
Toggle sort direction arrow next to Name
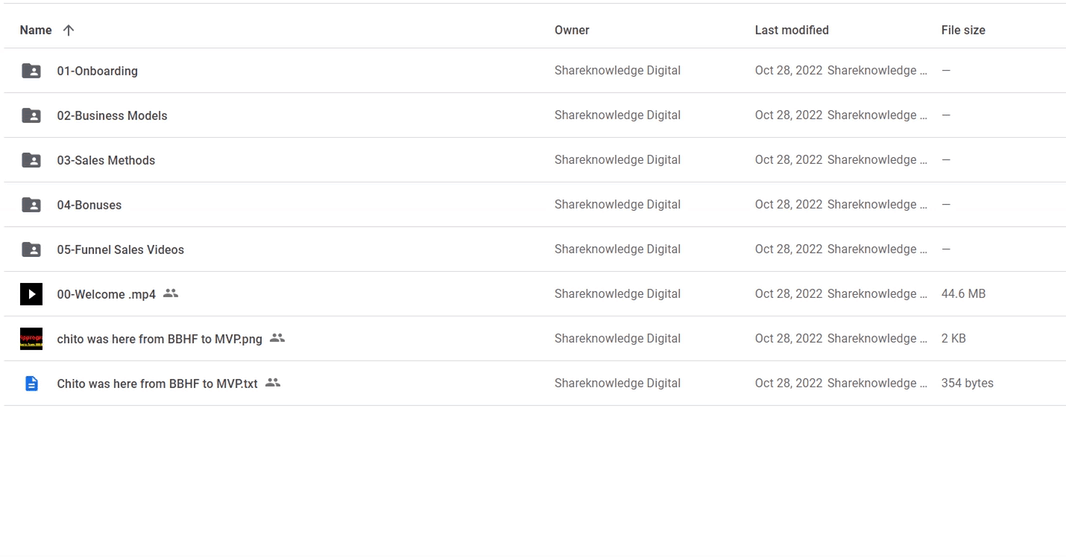pyautogui.click(x=68, y=30)
